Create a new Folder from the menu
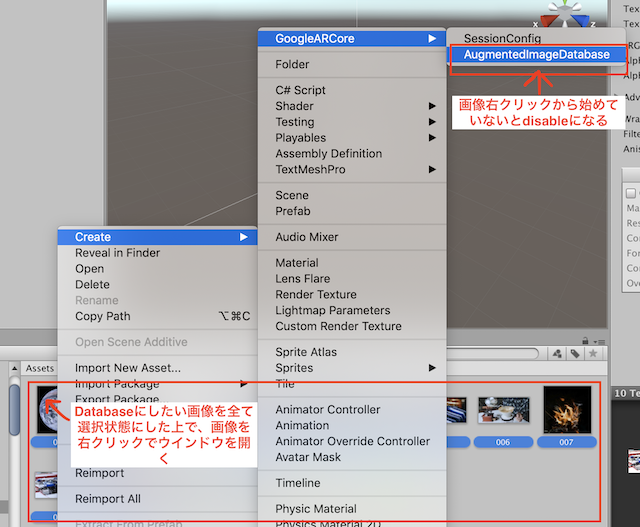 (x=352, y=64)
